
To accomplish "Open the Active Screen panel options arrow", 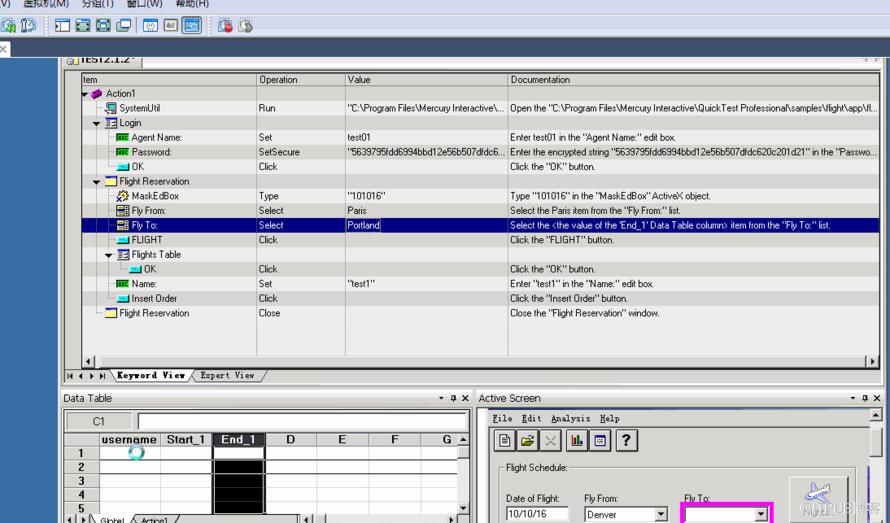I will pos(853,398).
